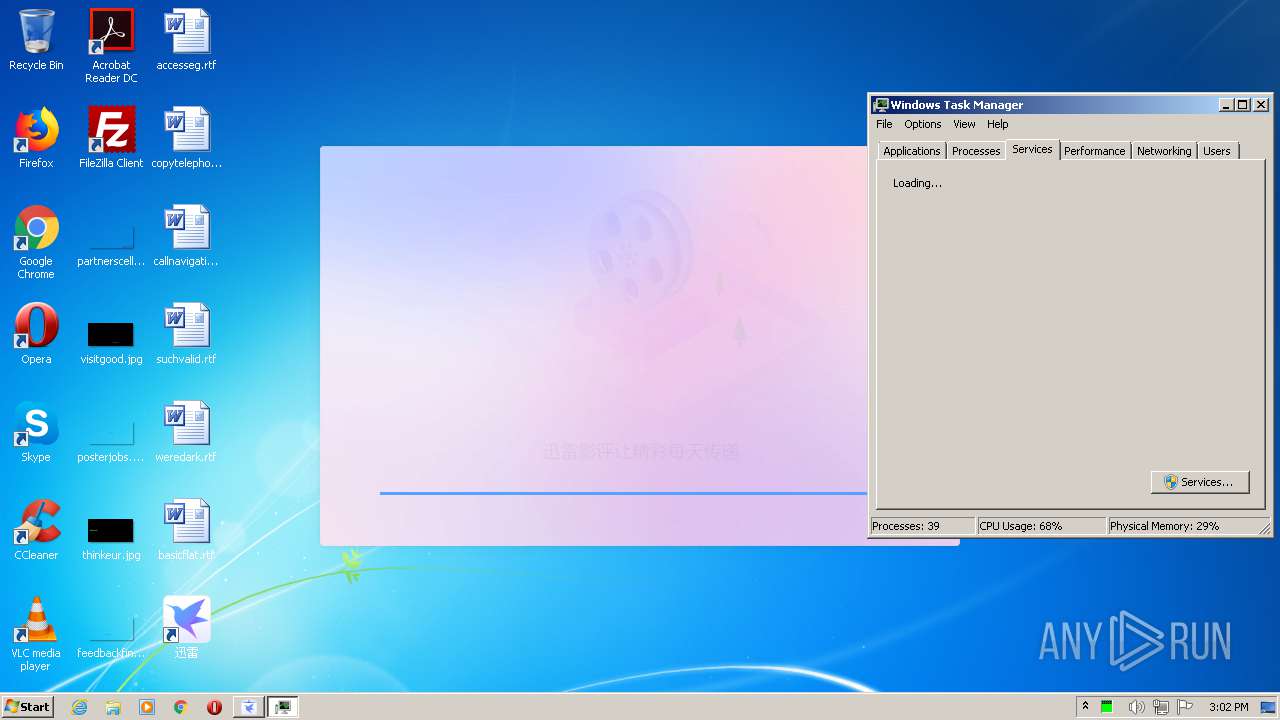Click the CPU Usage: 68% status text

tap(1020, 526)
